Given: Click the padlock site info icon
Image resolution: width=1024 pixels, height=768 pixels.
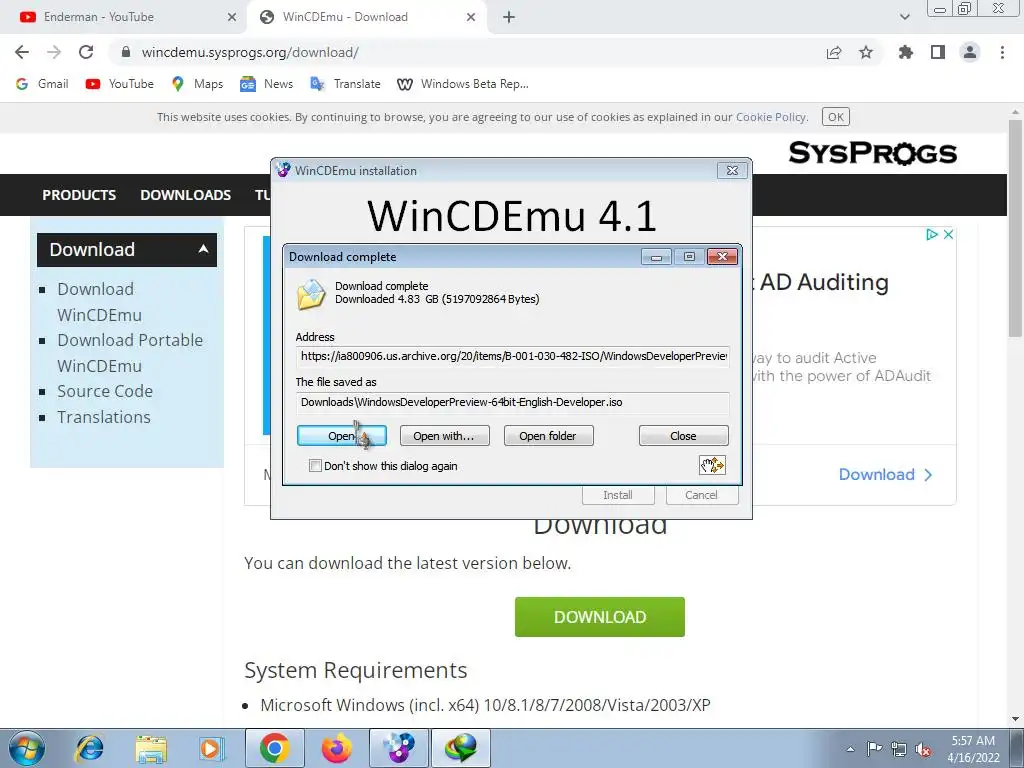Looking at the screenshot, I should [x=126, y=52].
